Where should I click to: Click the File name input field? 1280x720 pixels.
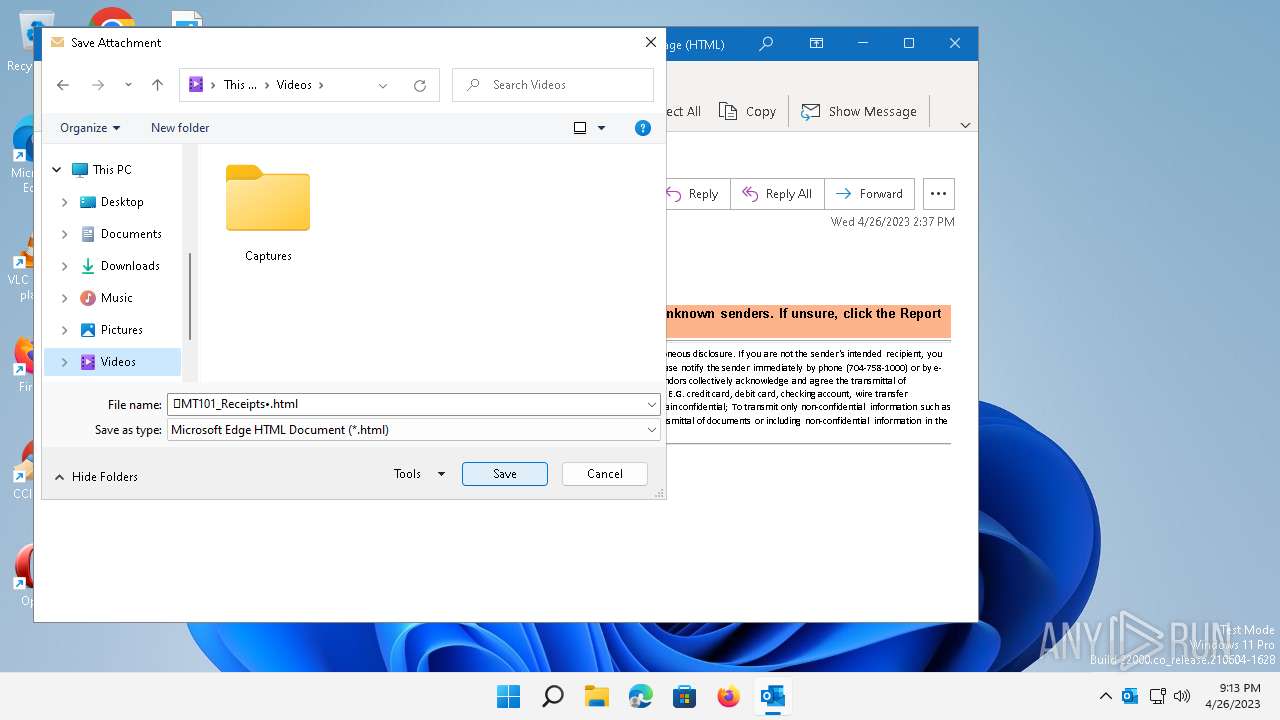point(406,404)
